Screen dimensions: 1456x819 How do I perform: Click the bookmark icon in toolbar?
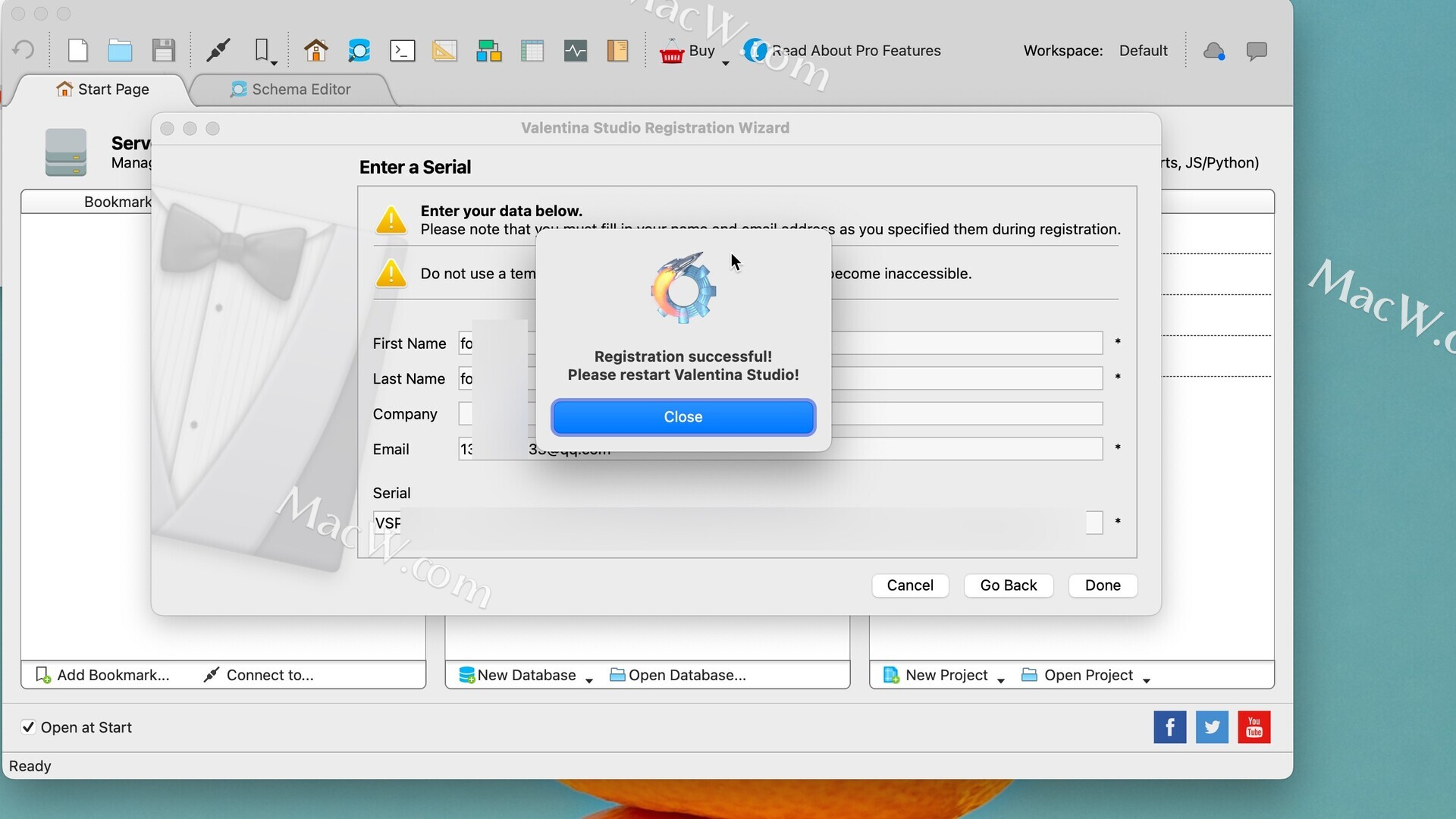262,50
